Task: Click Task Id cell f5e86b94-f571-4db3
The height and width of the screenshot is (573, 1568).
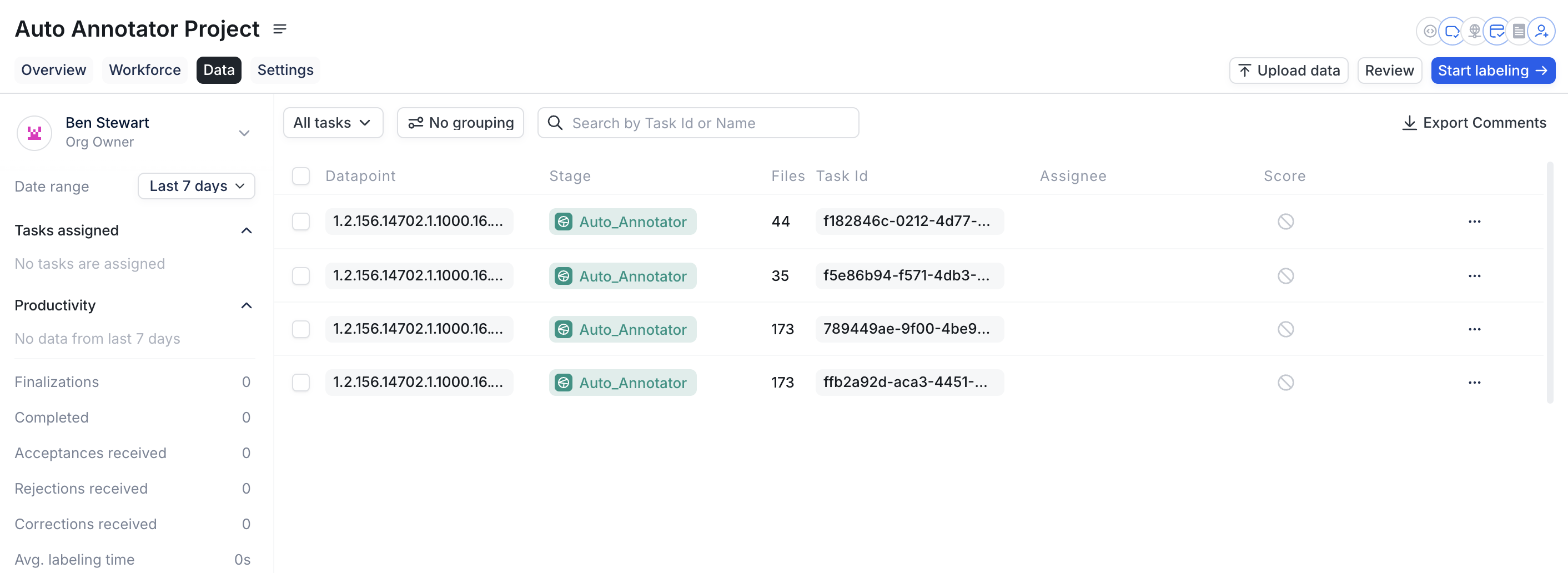Action: [x=909, y=276]
